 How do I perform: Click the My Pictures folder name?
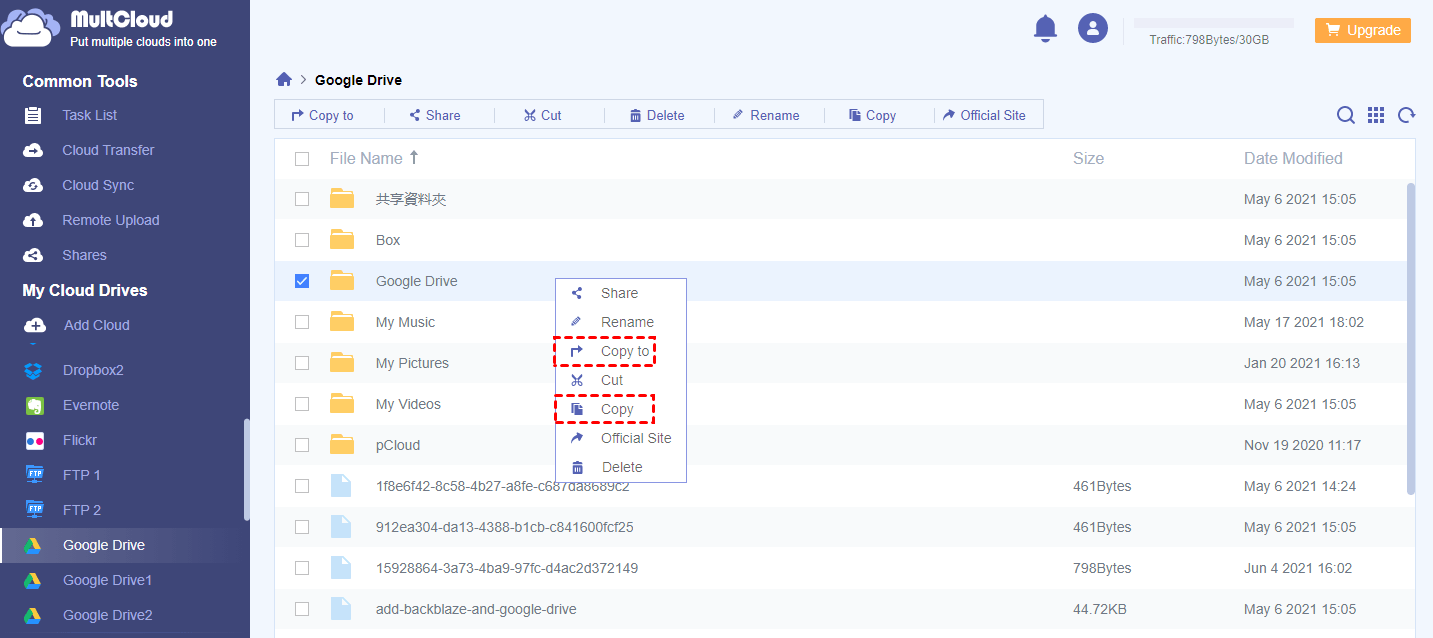[x=412, y=363]
